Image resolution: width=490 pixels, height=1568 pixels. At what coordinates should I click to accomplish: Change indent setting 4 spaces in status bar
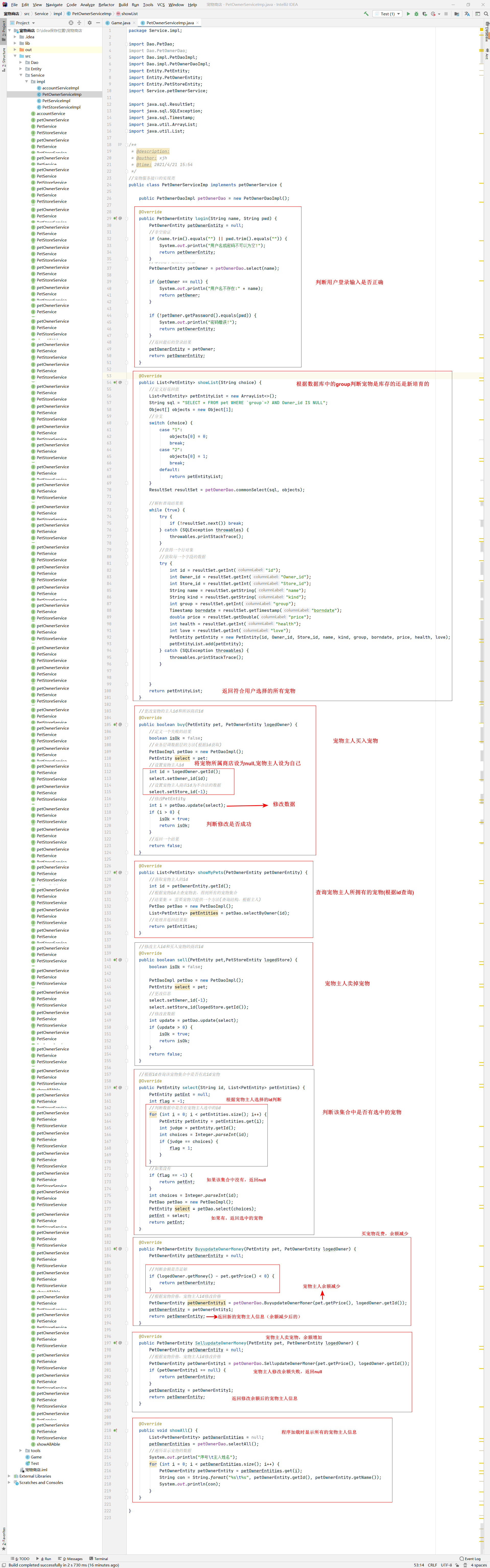tap(479, 1565)
